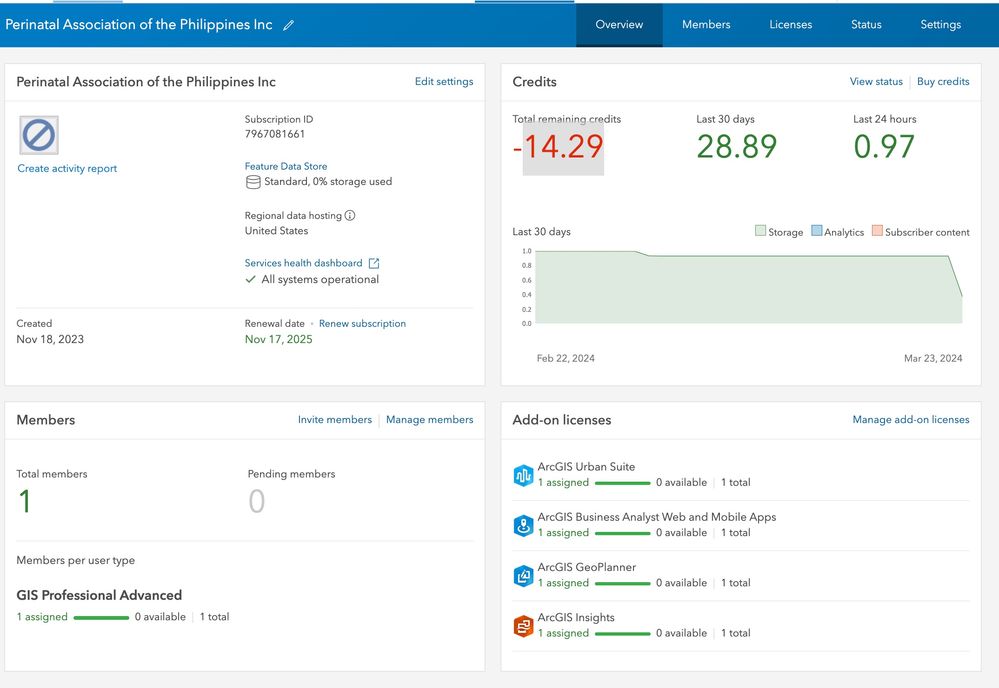This screenshot has width=999, height=688.
Task: Click Invite members link
Action: coord(335,420)
